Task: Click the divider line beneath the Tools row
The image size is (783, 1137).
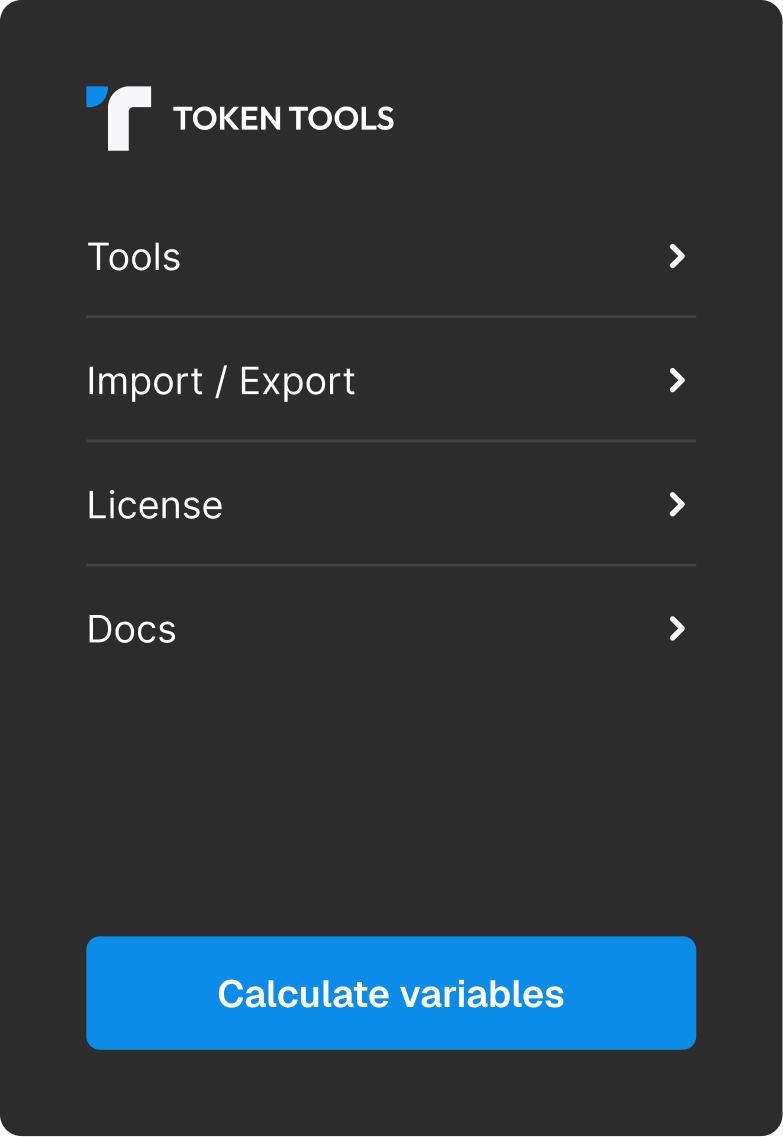Action: (390, 317)
